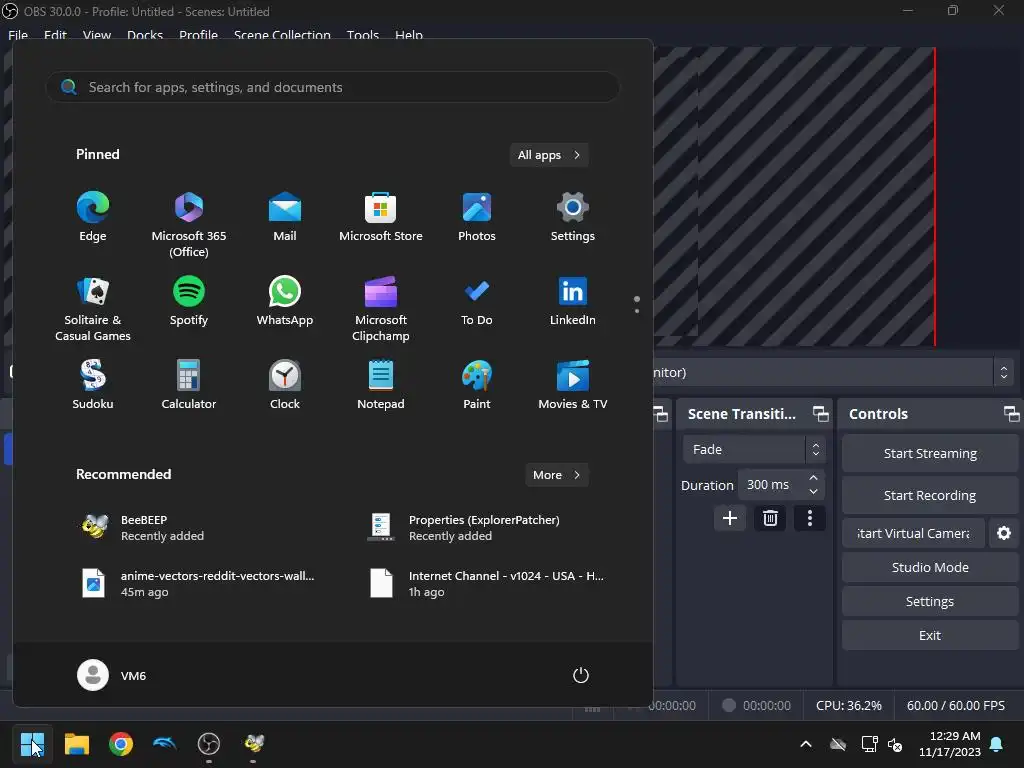Open the clock showing 12:29 AM
The image size is (1024, 768).
[x=950, y=744]
